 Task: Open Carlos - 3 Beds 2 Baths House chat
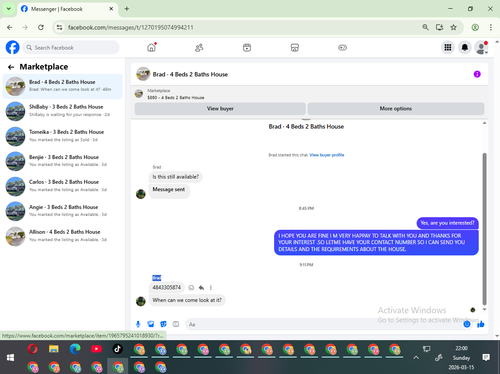(x=63, y=186)
